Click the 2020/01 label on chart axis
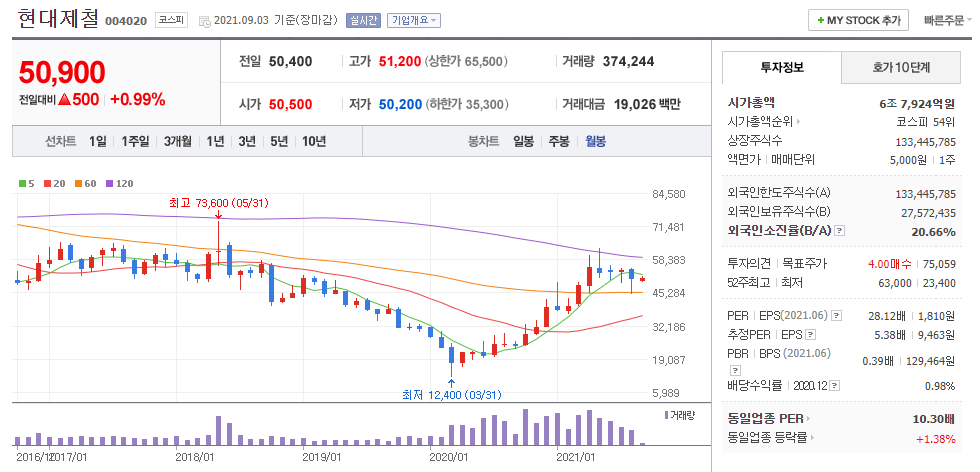 pos(449,456)
